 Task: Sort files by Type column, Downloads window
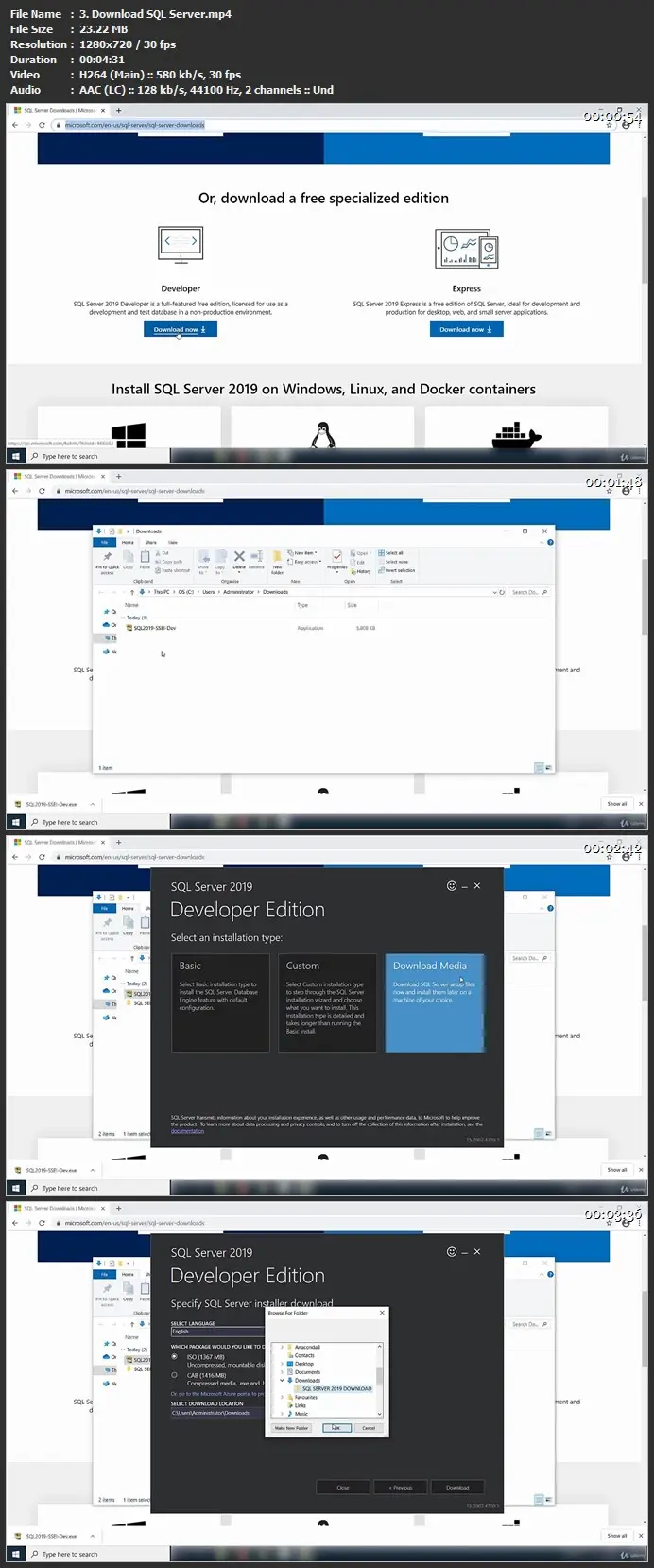(302, 605)
